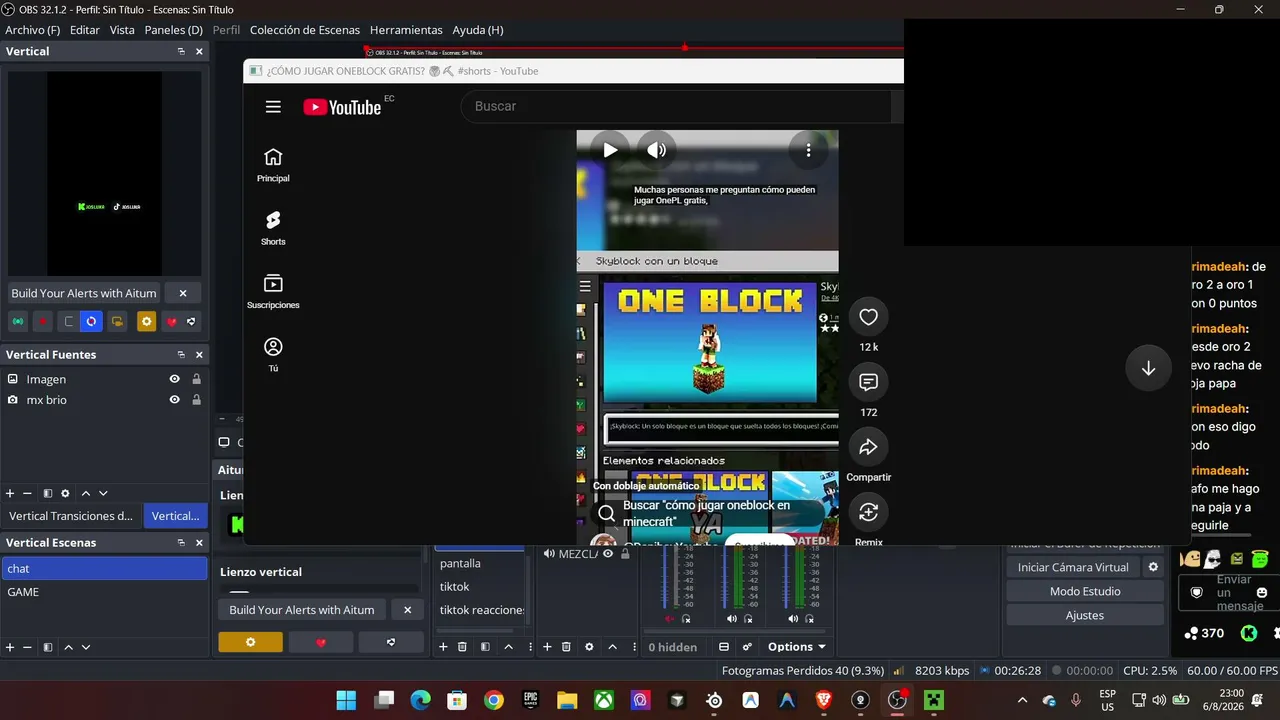The height and width of the screenshot is (720, 1280).
Task: Mute the second audio mixer channel speaker
Action: click(x=733, y=619)
